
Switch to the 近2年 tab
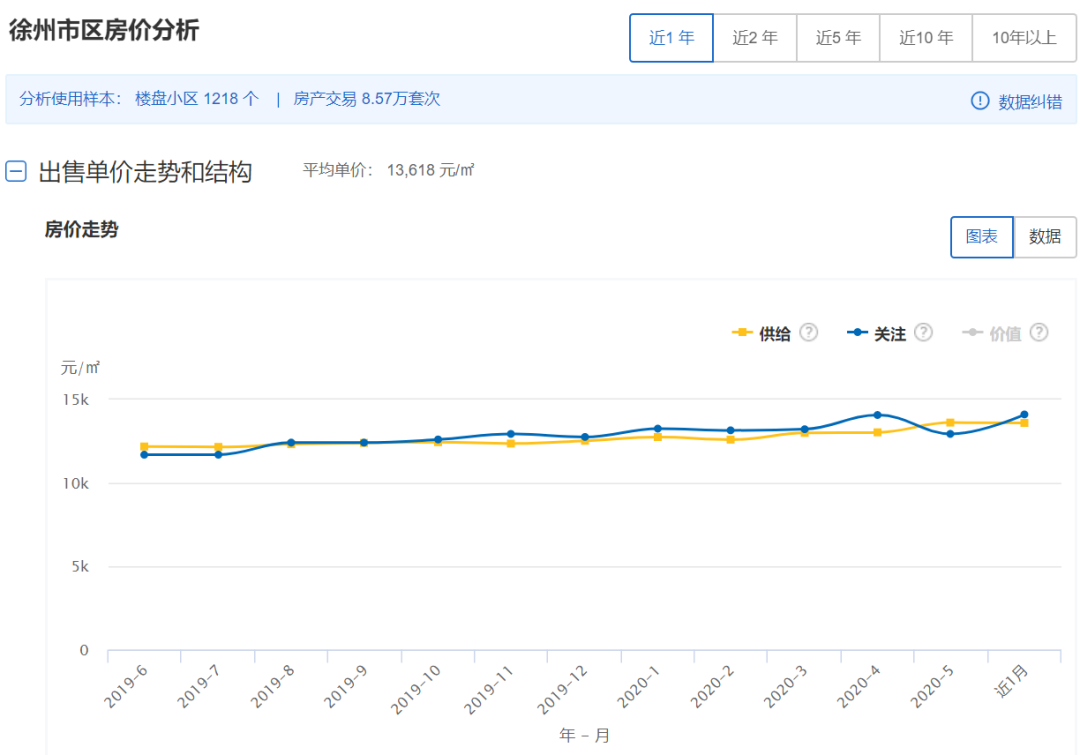pos(755,38)
